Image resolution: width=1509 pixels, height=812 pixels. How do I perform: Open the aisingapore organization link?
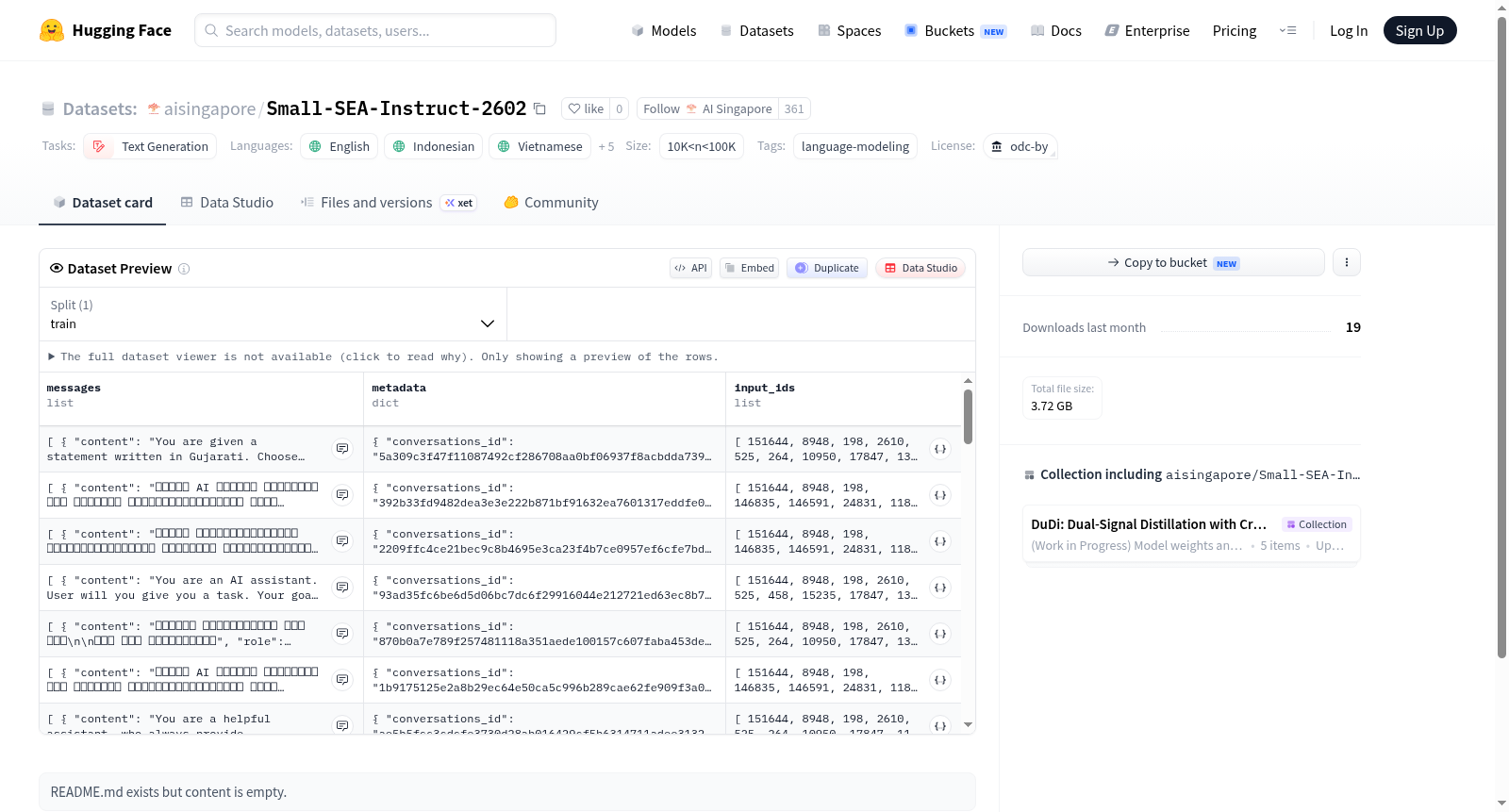tap(209, 108)
